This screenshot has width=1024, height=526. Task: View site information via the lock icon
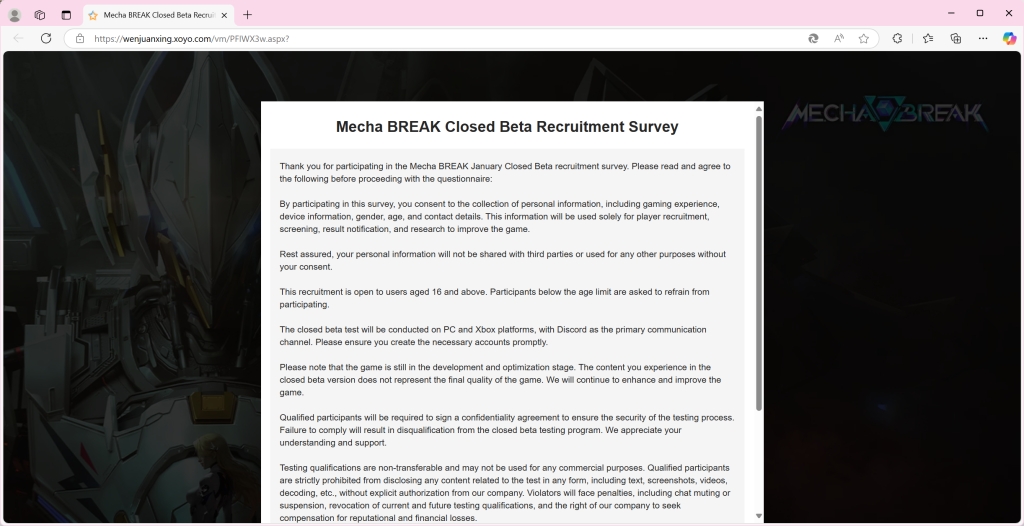tap(80, 39)
